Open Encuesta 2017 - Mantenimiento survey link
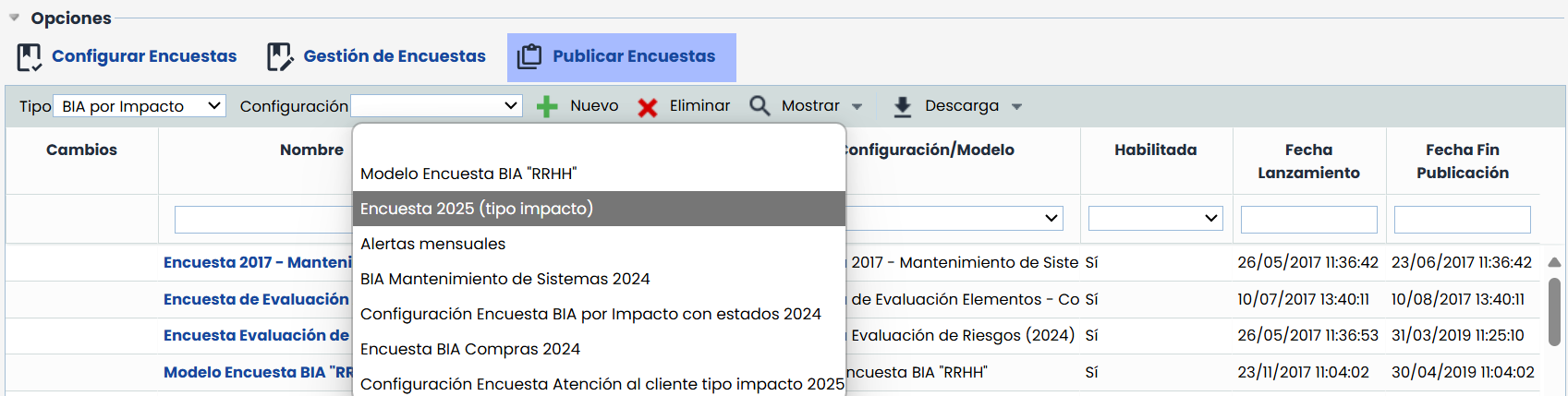Image resolution: width=1568 pixels, height=396 pixels. 257,262
